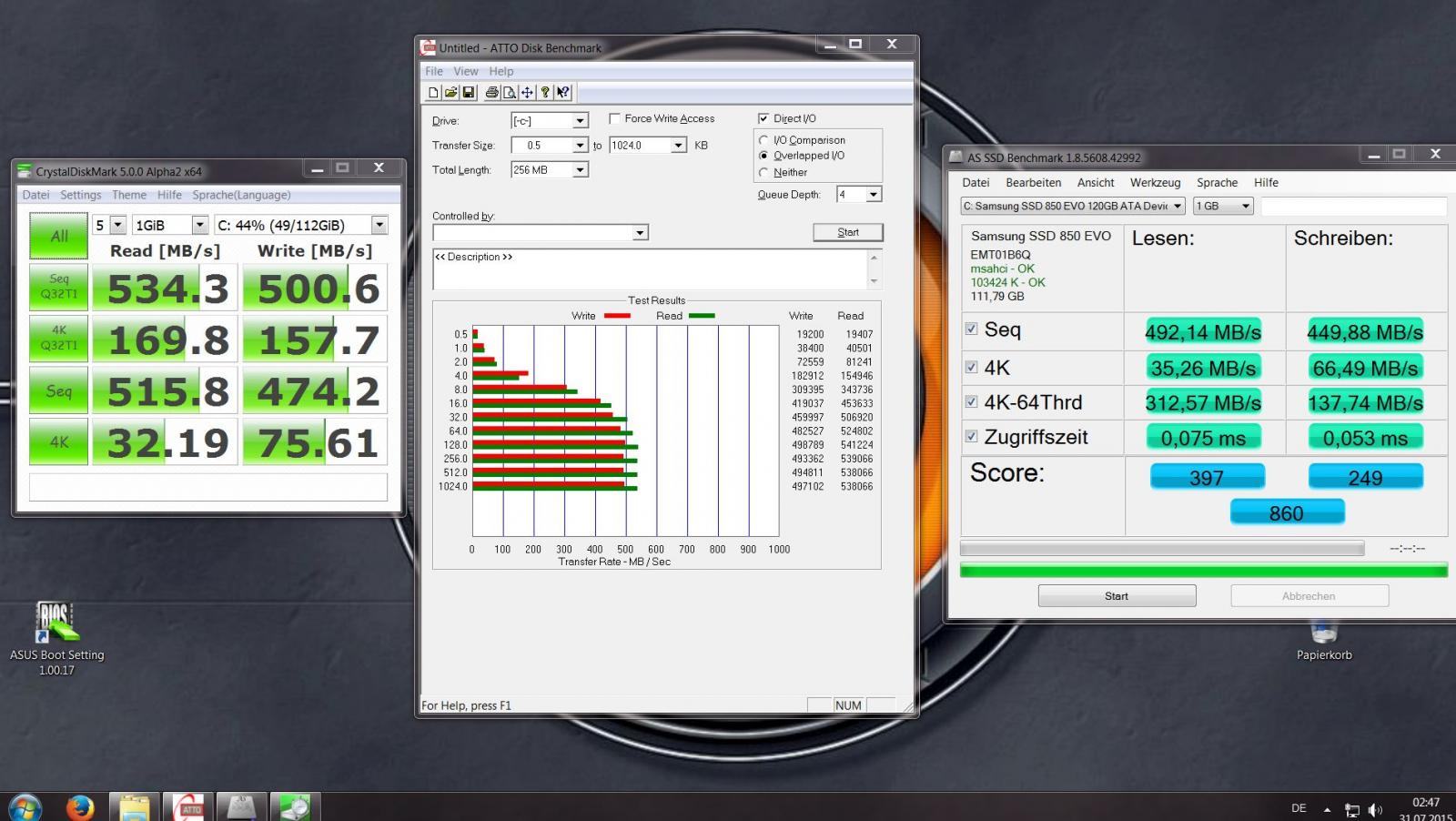Screen dimensions: 1456x821
Task: Open Theme menu in CrystalDiskMark
Action: (129, 195)
